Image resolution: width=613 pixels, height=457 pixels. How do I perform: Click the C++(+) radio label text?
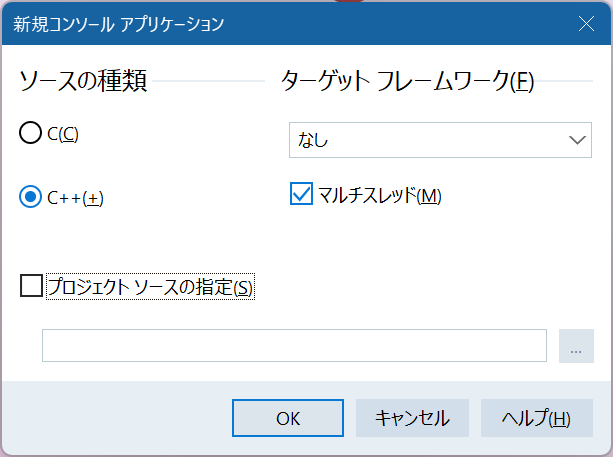point(75,197)
